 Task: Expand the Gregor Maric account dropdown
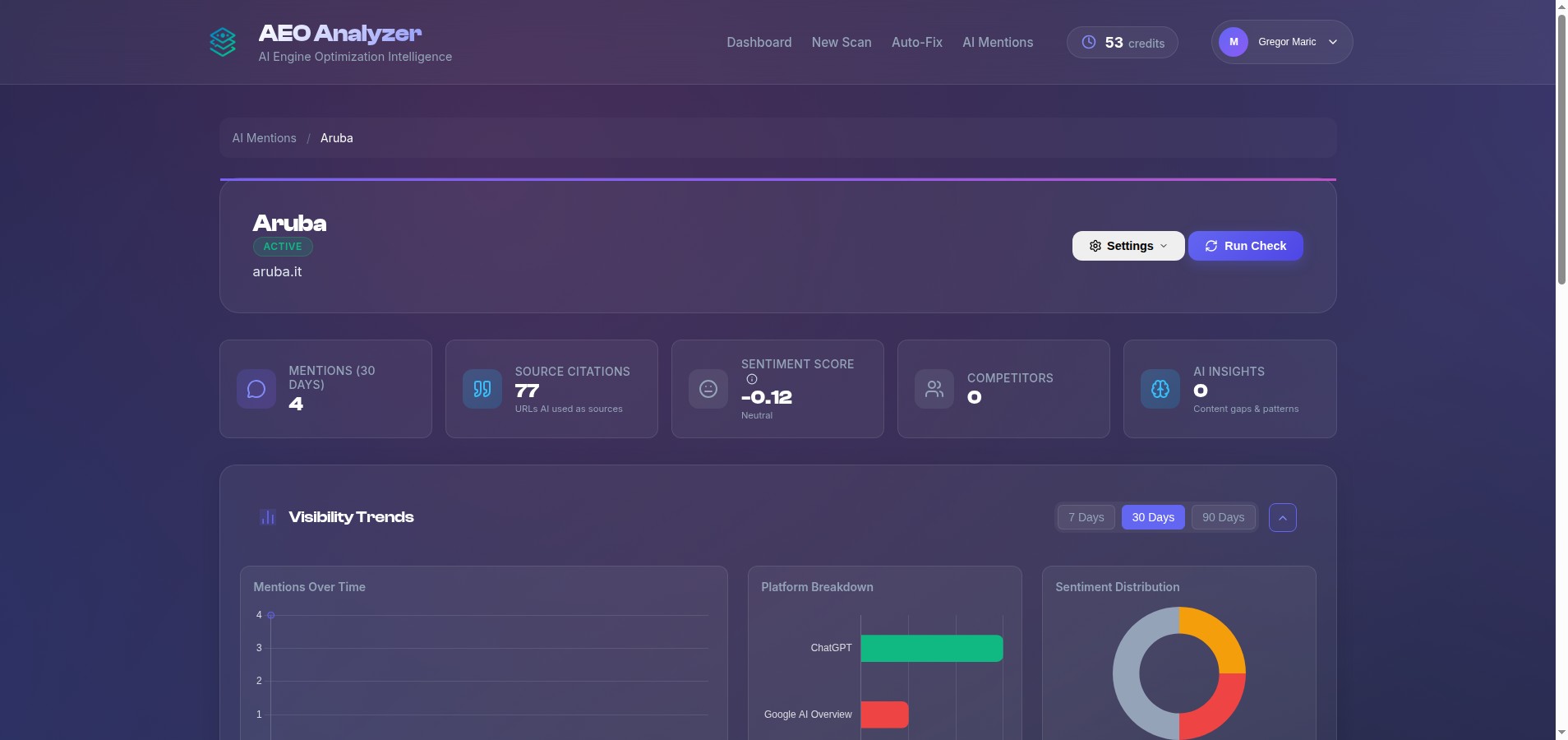pyautogui.click(x=1280, y=42)
